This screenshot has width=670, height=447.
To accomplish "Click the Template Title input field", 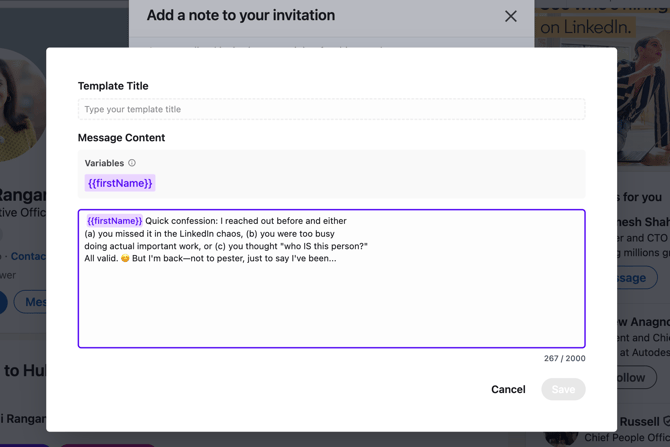I will pos(331,109).
